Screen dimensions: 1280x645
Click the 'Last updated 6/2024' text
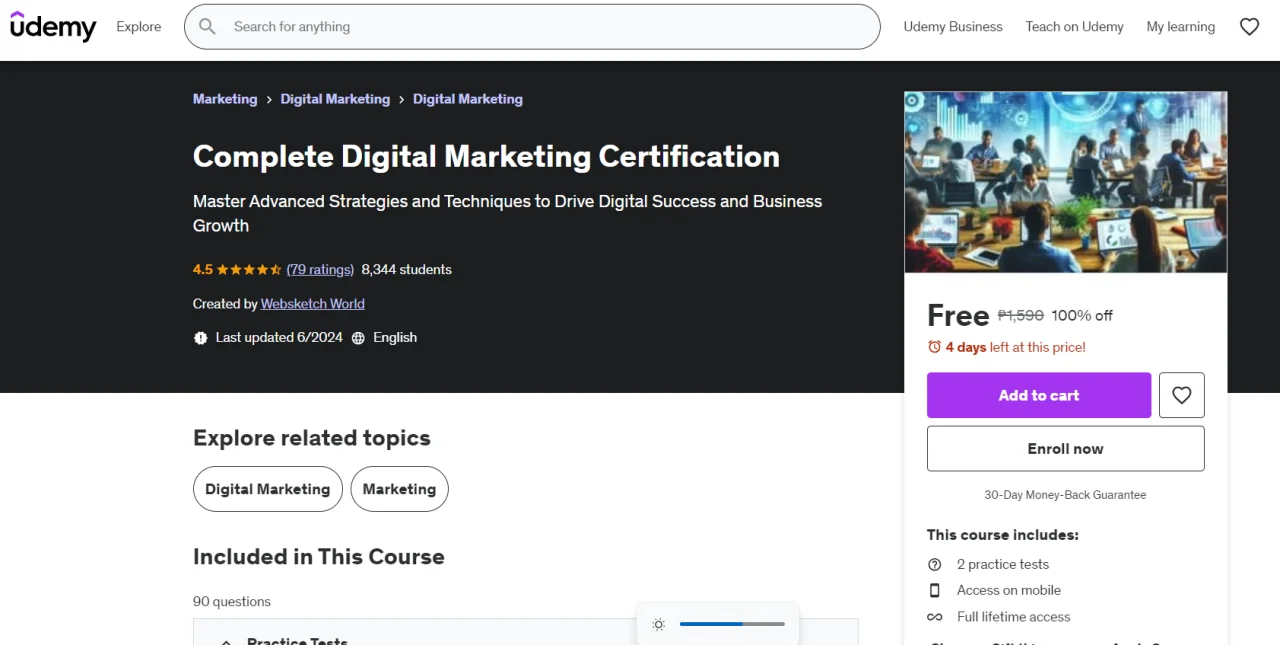click(x=279, y=338)
